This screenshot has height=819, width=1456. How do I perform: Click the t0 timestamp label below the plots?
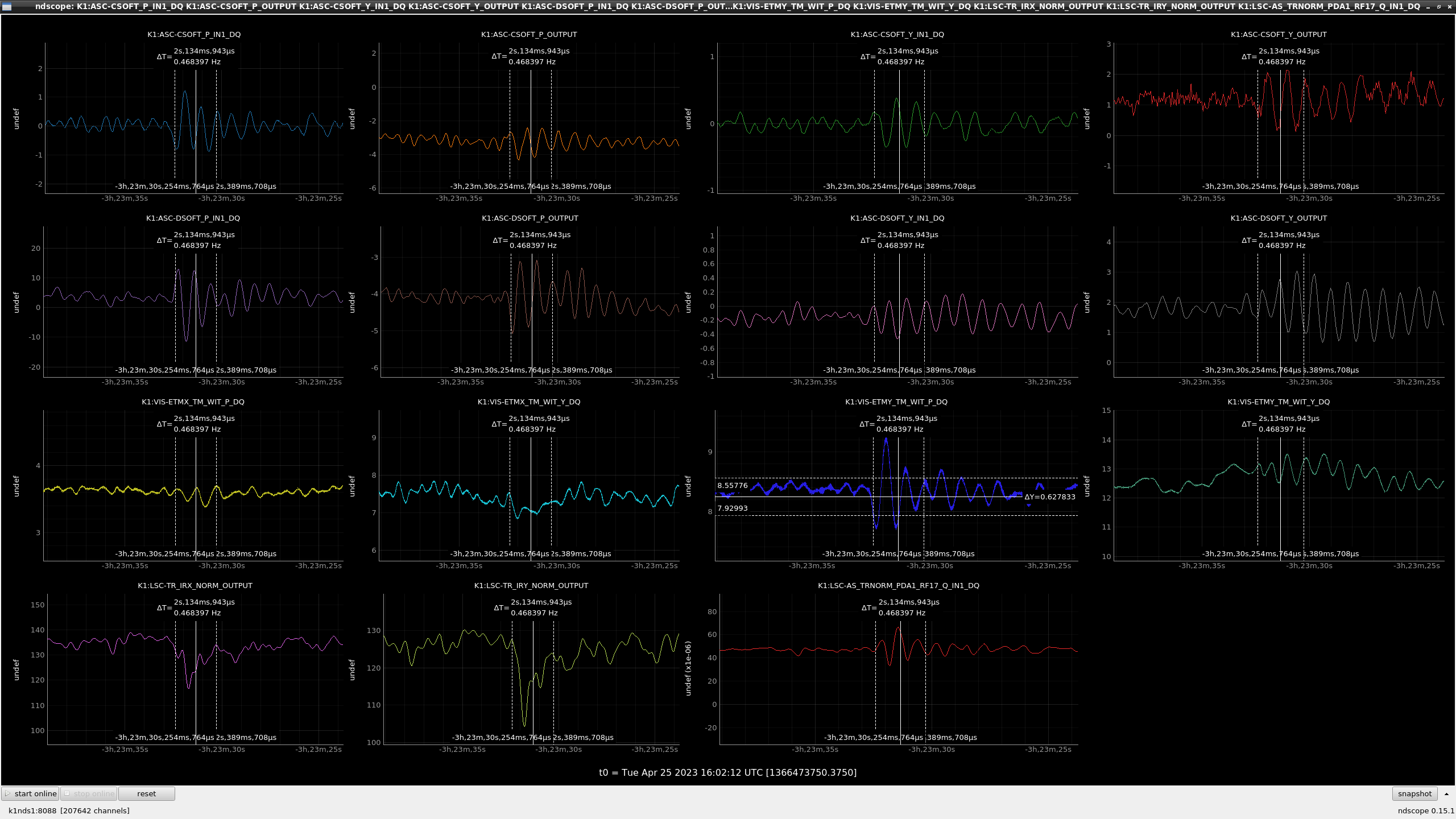[727, 772]
